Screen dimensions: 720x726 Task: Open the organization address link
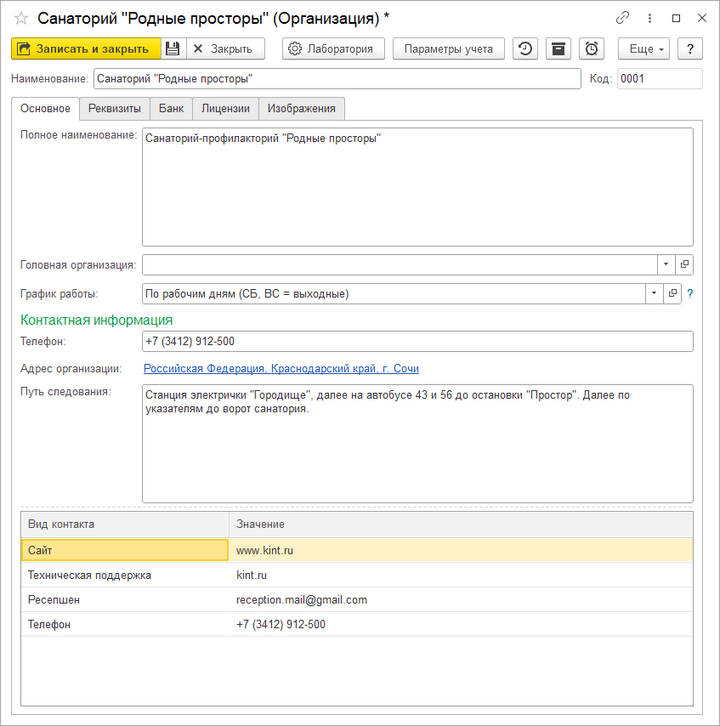[x=281, y=369]
